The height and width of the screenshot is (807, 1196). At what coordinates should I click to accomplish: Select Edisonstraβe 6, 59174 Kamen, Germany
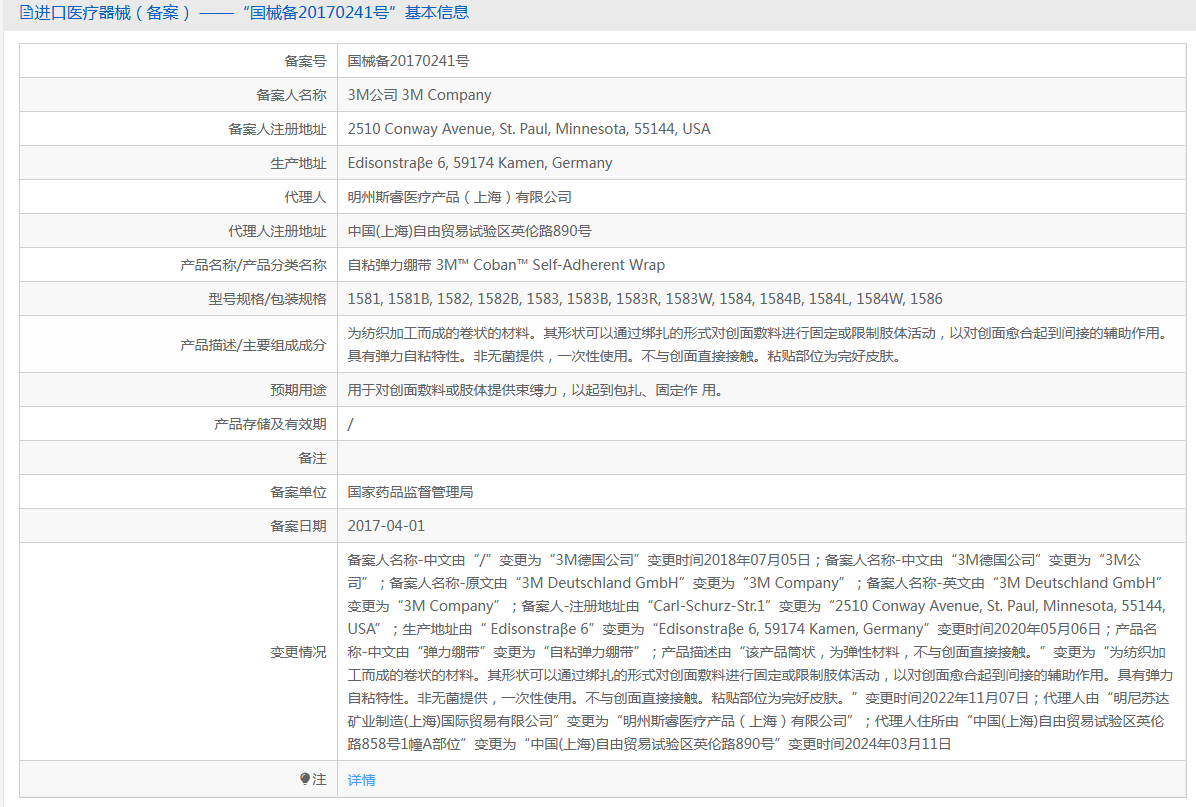click(x=480, y=163)
